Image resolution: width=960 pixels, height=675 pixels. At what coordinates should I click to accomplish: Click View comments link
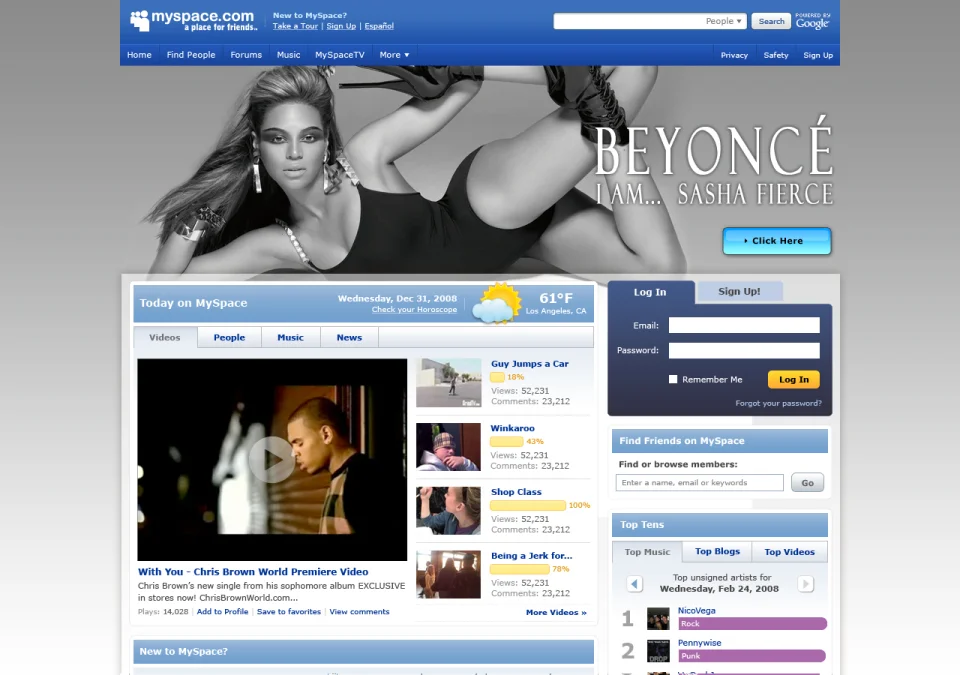pos(359,611)
